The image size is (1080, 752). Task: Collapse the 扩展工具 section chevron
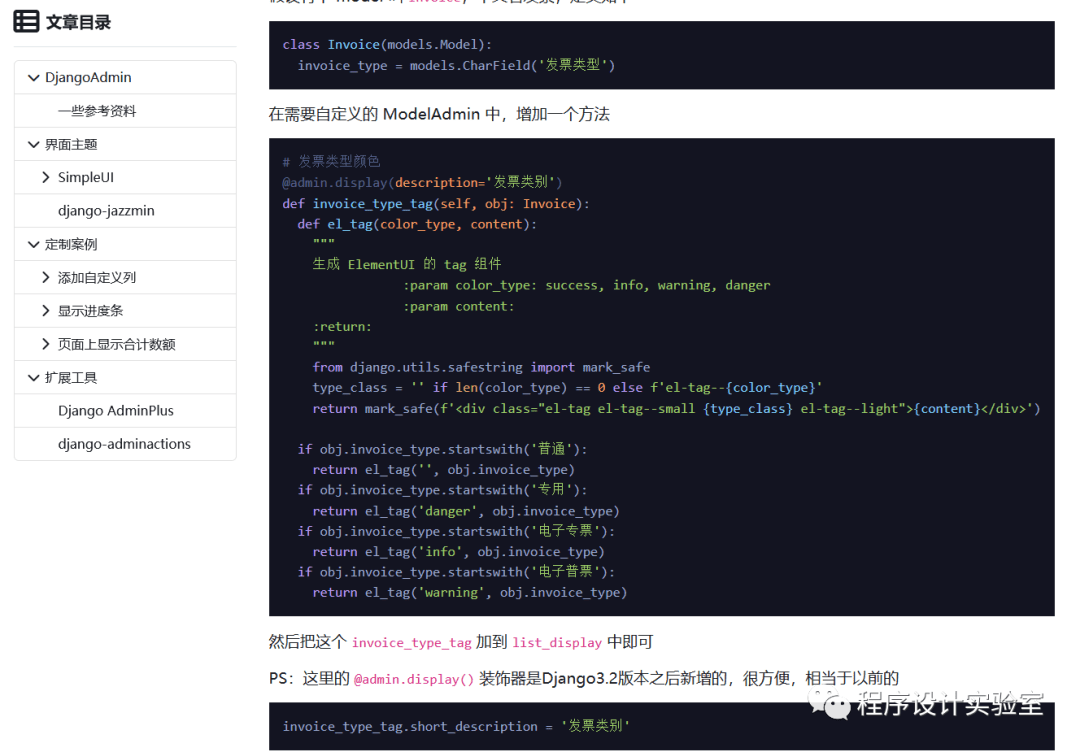[x=33, y=377]
